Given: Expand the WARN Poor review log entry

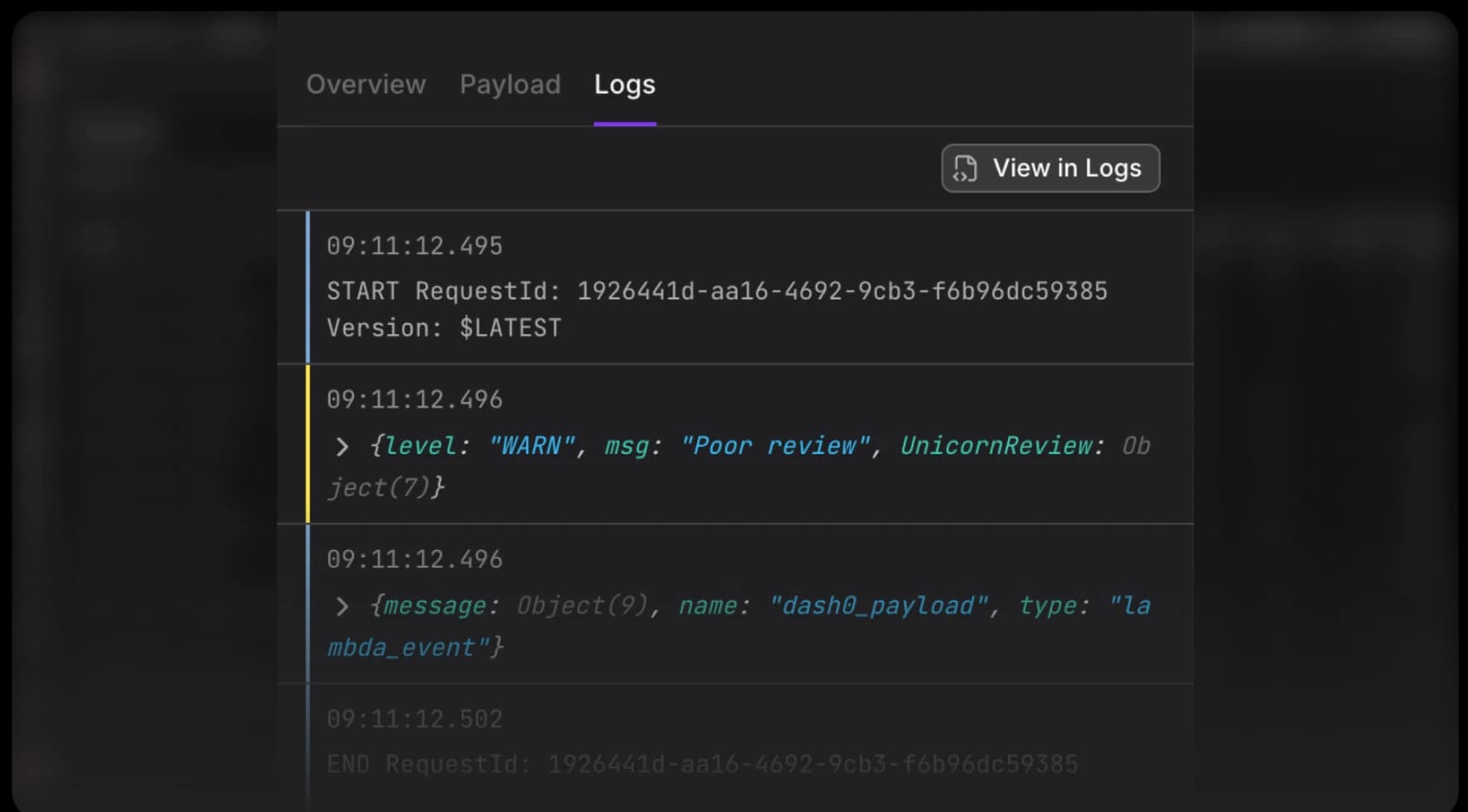Looking at the screenshot, I should pyautogui.click(x=342, y=447).
